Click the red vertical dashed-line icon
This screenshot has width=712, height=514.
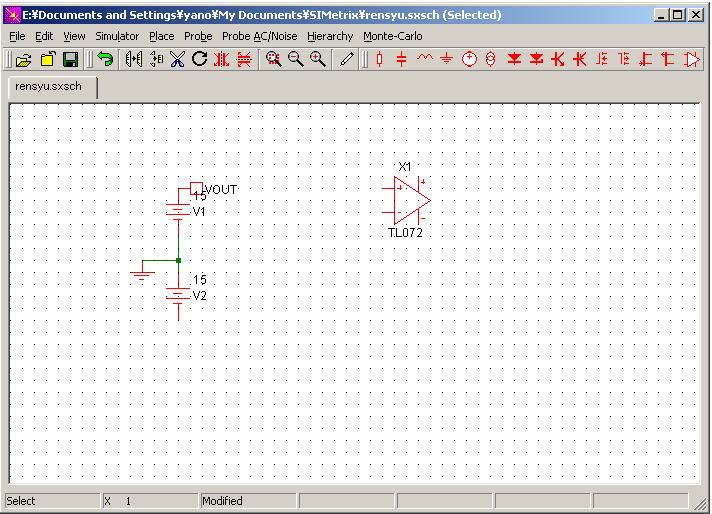point(222,59)
